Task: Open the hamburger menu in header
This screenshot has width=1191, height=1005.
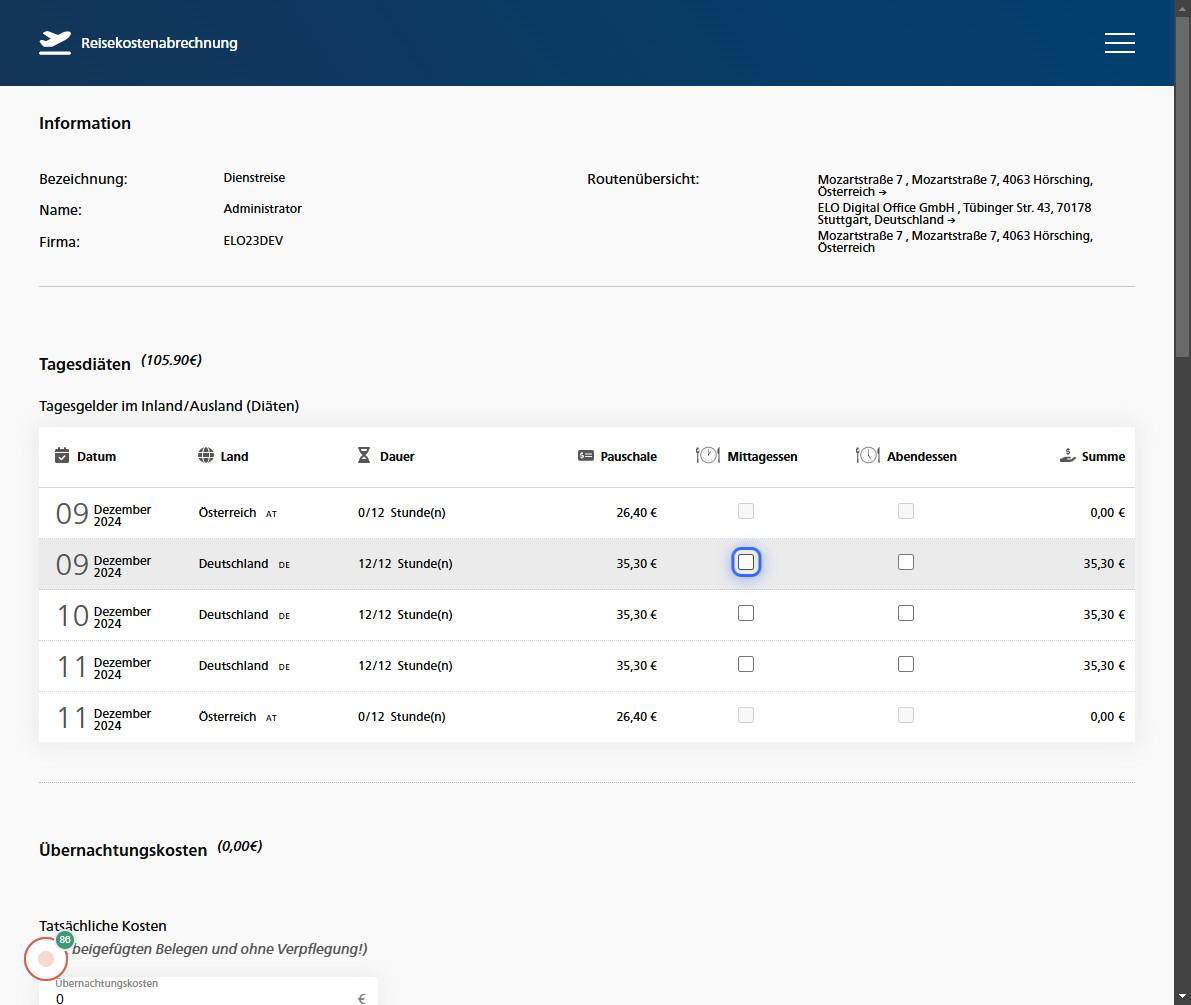Action: click(x=1119, y=43)
